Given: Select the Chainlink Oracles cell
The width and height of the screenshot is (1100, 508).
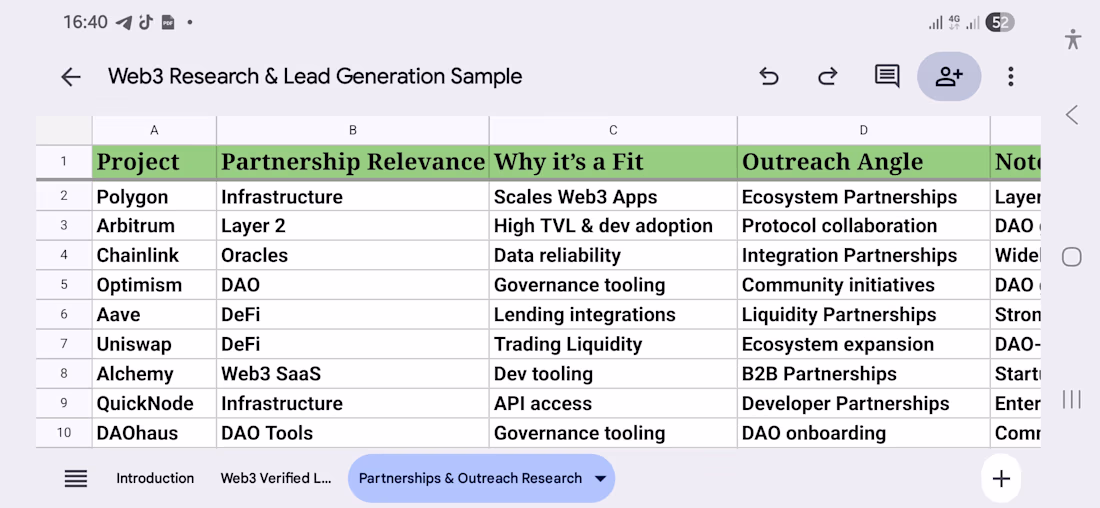Looking at the screenshot, I should point(352,256).
